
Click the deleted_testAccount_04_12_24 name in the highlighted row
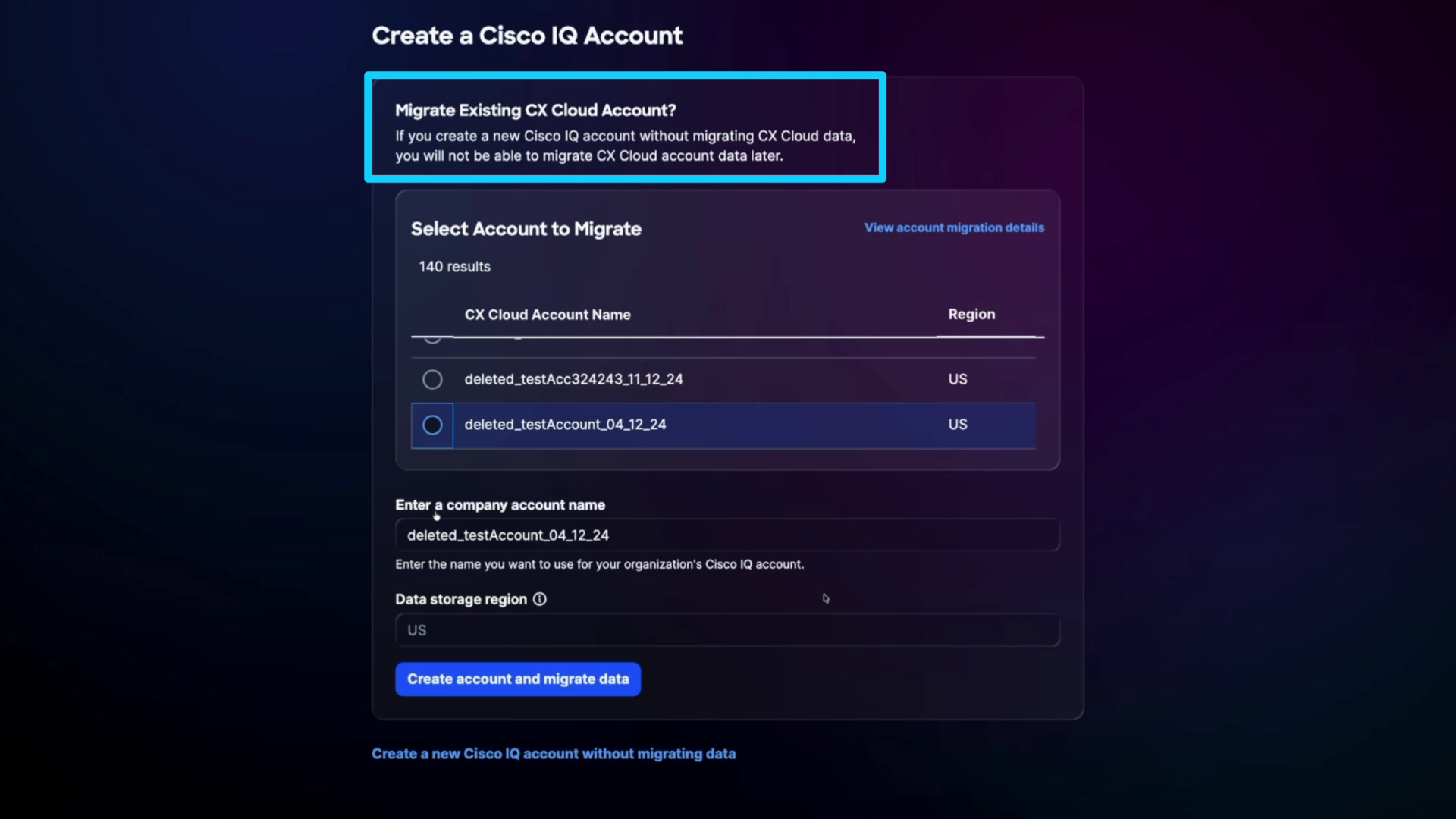point(565,425)
